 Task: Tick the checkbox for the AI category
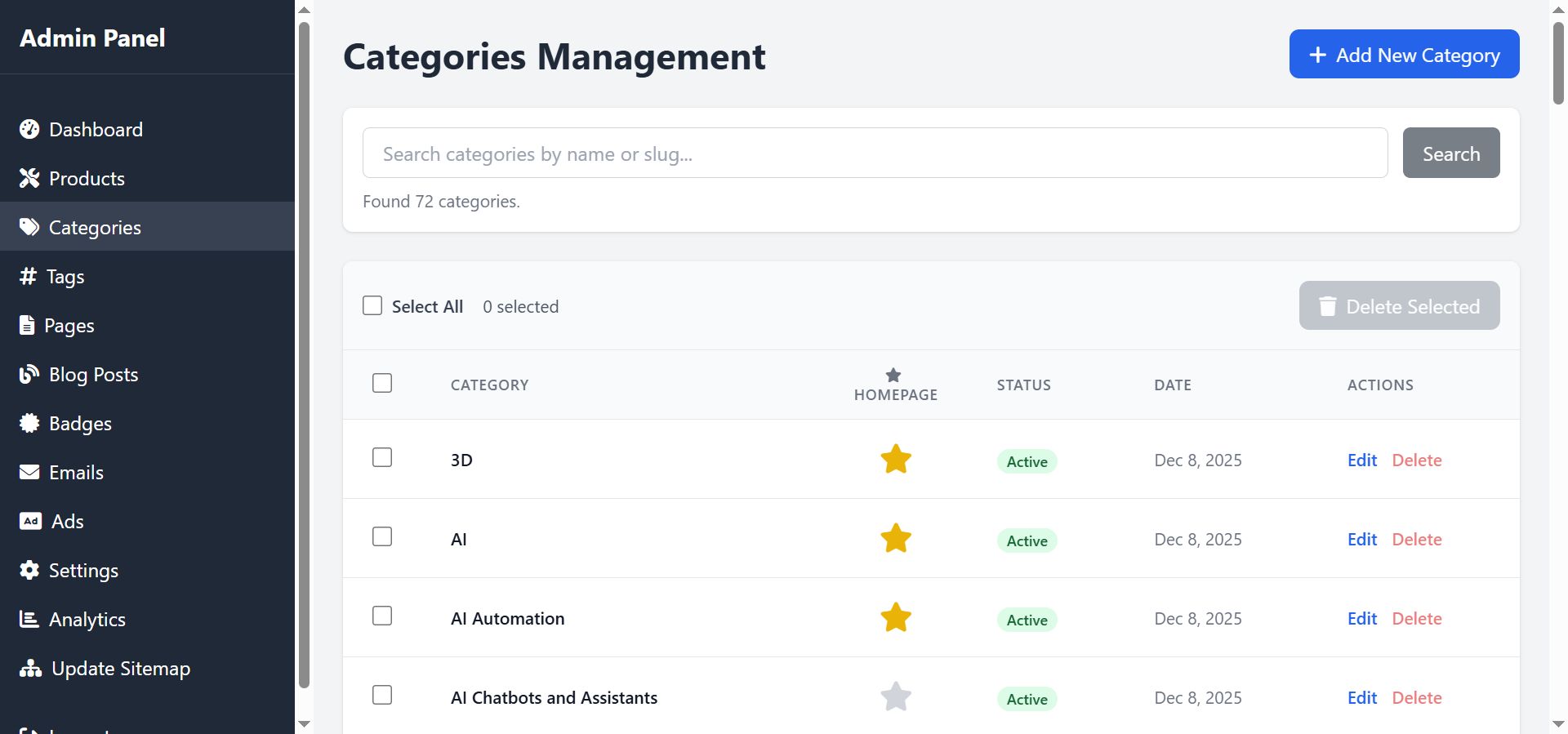click(x=382, y=536)
